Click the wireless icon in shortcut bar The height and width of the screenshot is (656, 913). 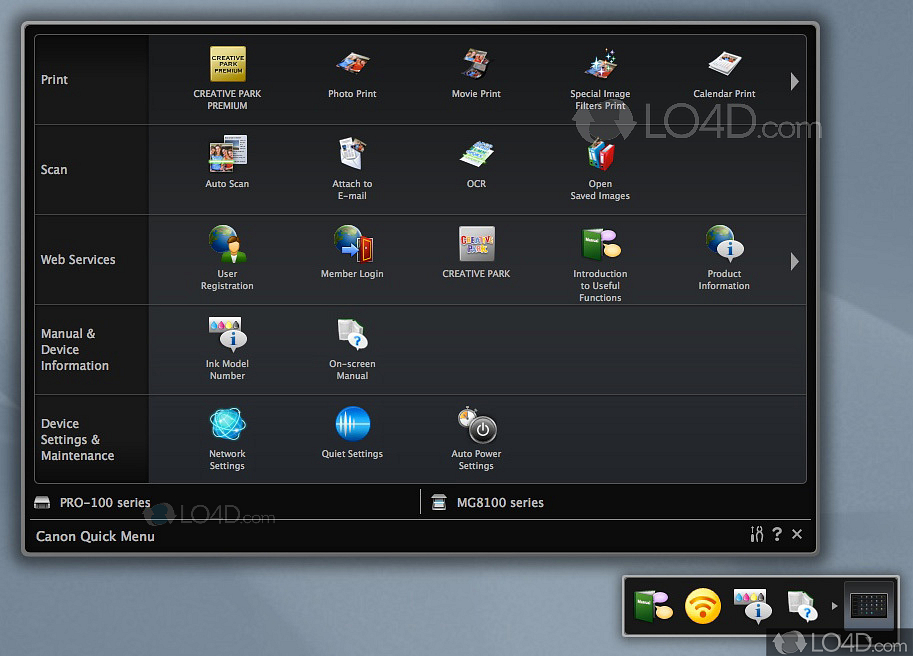(703, 606)
